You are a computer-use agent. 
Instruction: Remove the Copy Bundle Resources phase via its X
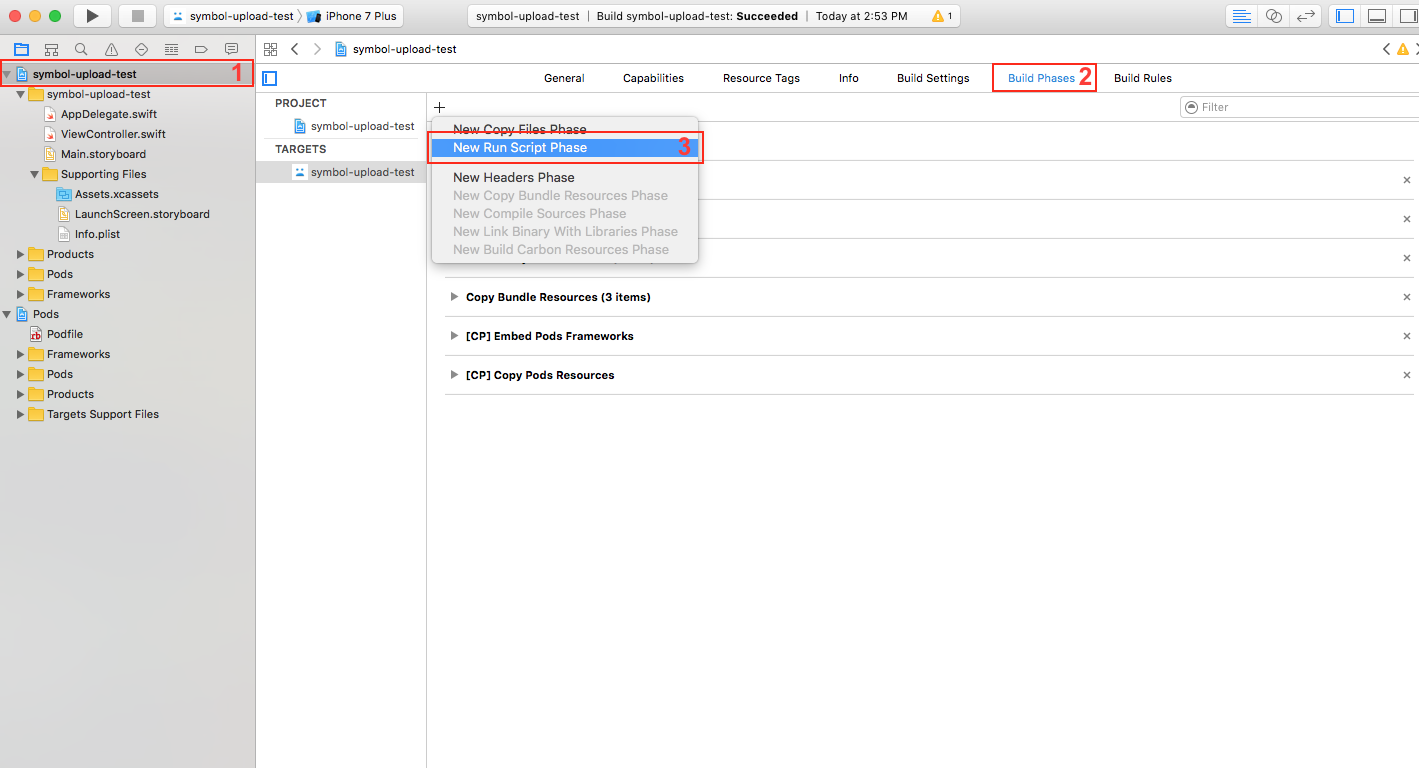point(1407,297)
